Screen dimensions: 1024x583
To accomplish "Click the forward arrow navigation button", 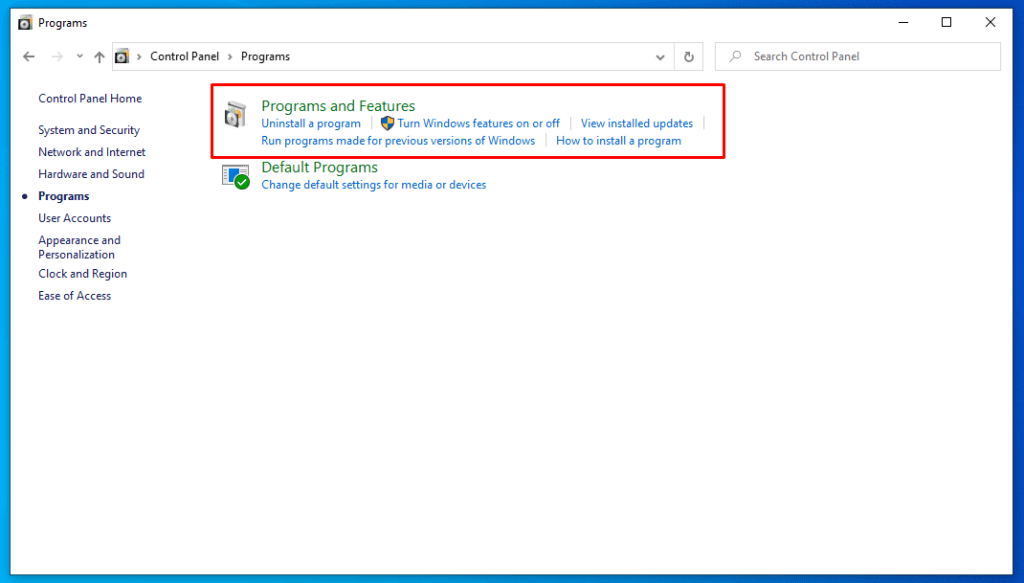I will point(57,57).
